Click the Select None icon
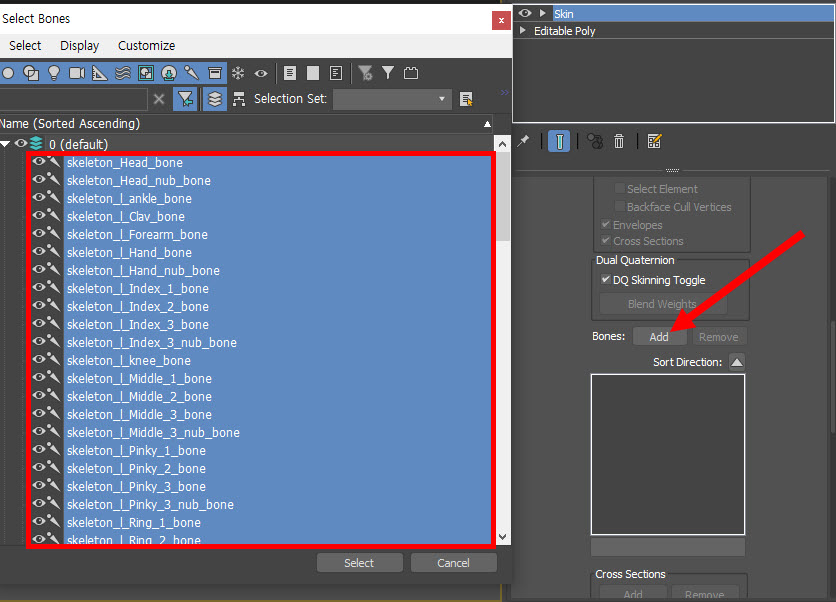 point(312,73)
